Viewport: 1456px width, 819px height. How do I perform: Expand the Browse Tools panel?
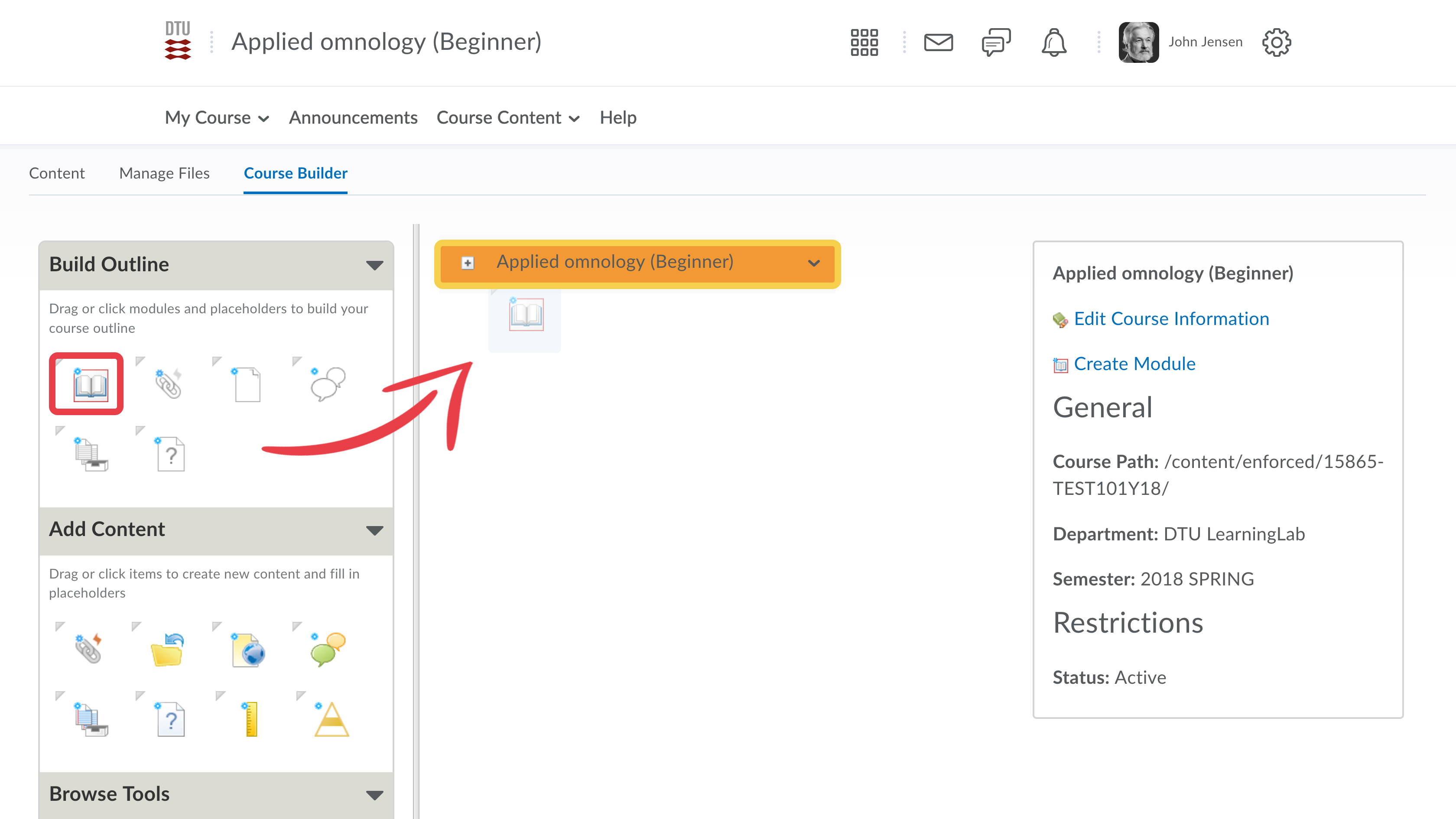tap(374, 795)
